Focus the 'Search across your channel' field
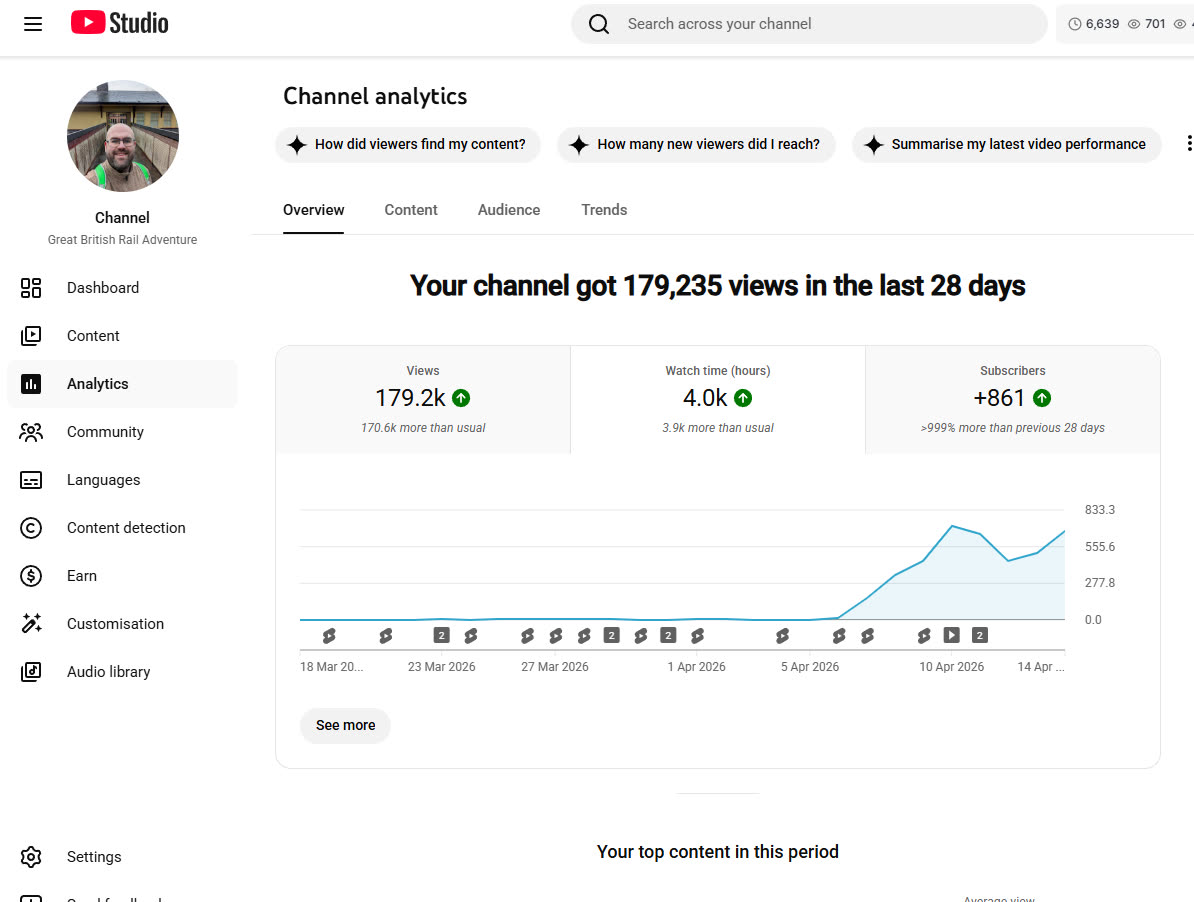The width and height of the screenshot is (1194, 902). 809,24
